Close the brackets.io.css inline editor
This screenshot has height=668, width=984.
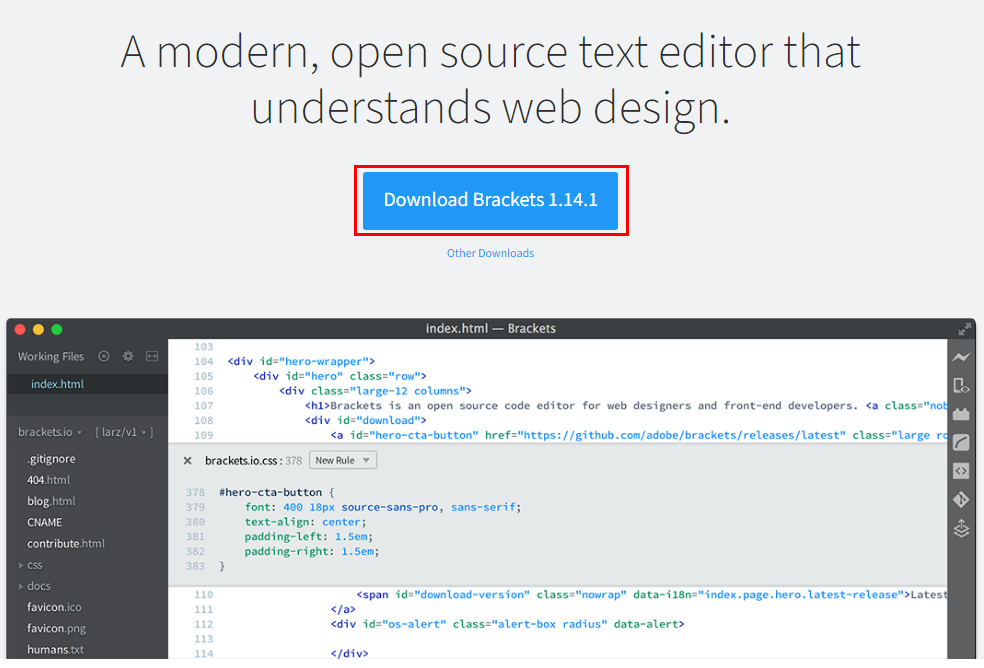point(187,461)
